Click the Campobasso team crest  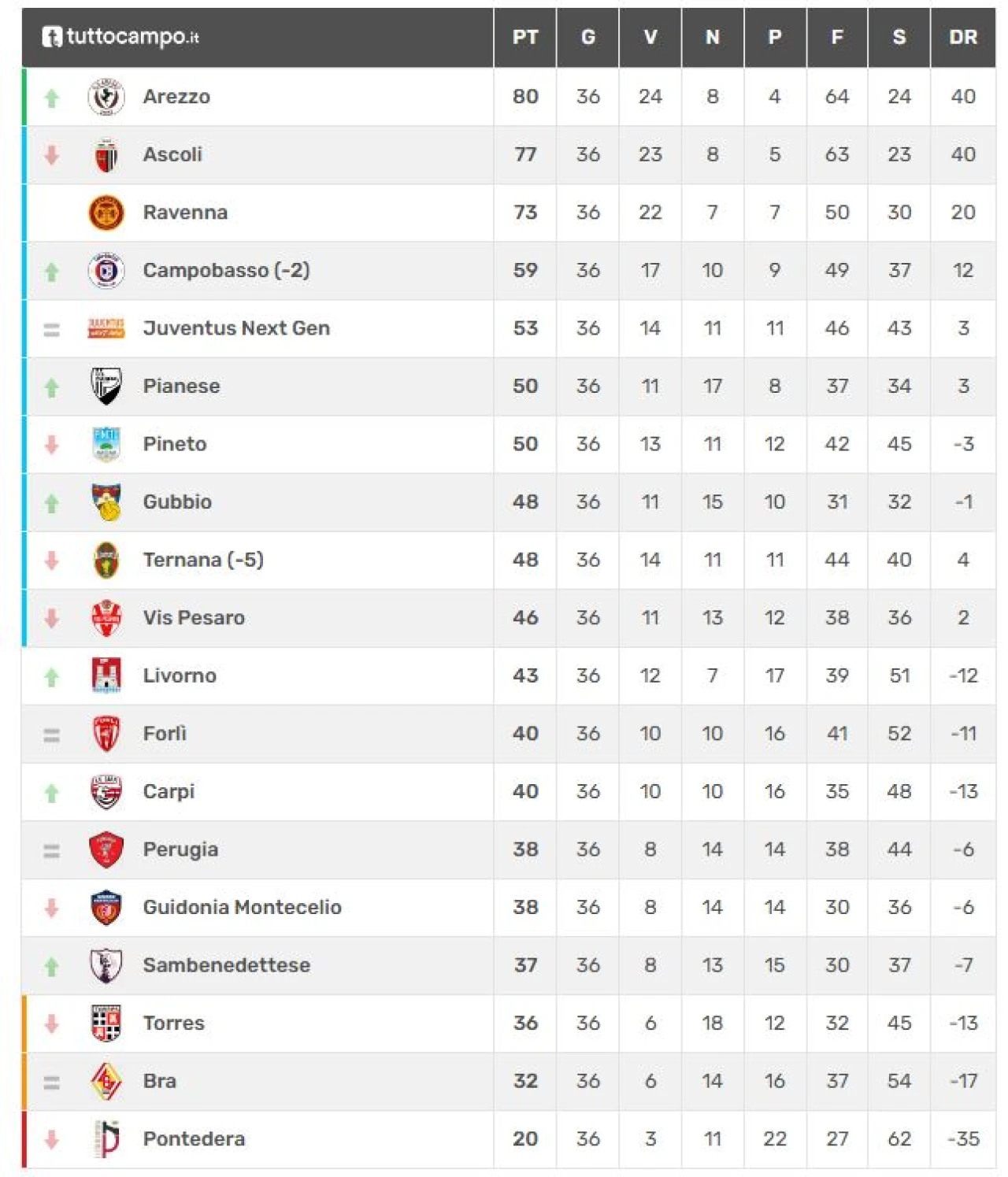pos(106,271)
